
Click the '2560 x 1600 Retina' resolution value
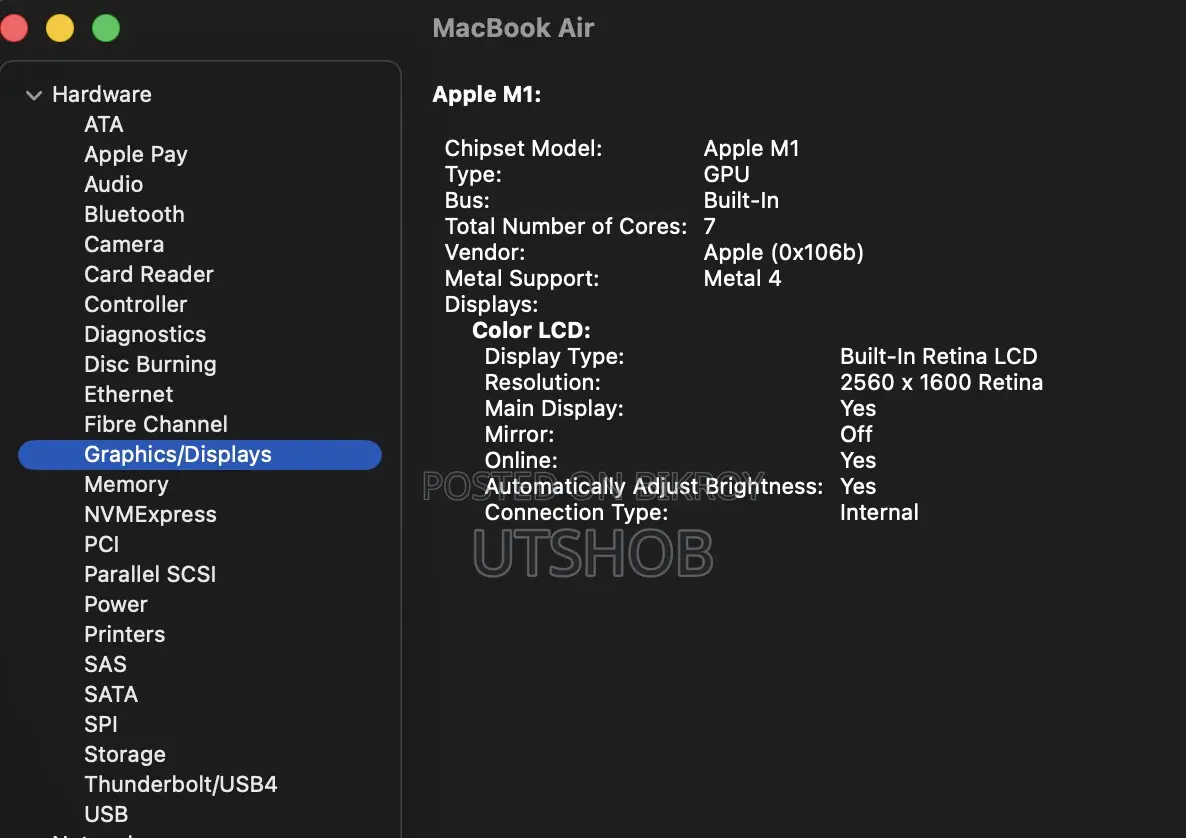[941, 382]
